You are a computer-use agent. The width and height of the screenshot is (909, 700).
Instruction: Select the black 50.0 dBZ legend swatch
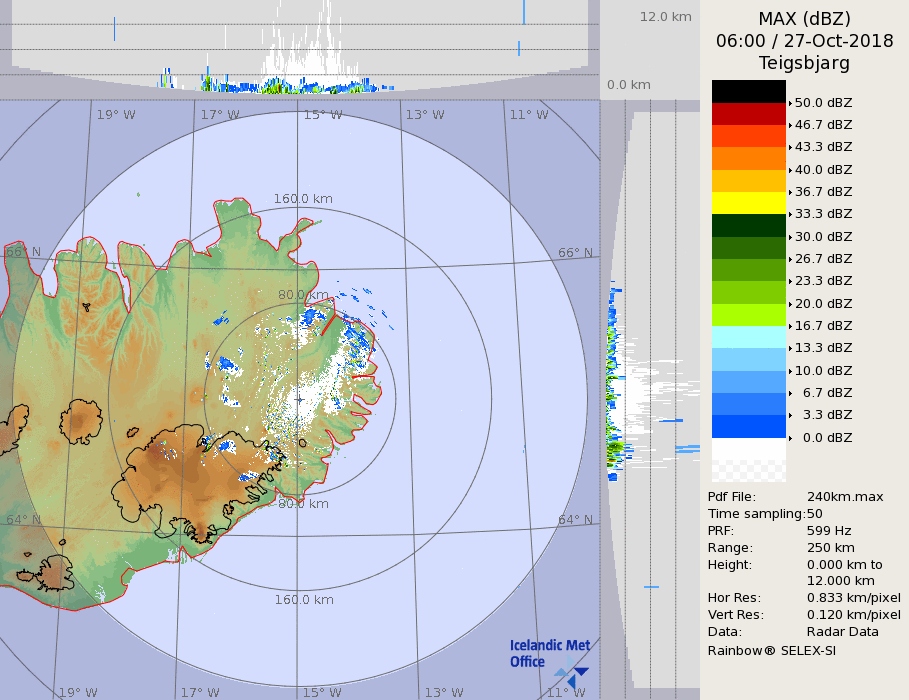pos(748,92)
